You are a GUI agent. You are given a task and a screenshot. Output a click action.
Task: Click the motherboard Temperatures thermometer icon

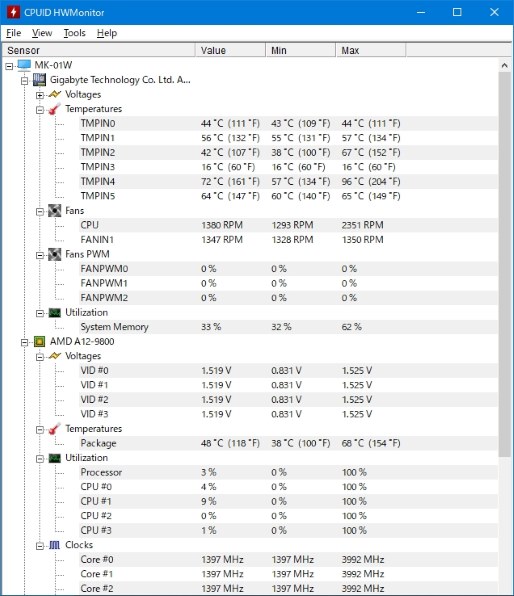click(55, 109)
